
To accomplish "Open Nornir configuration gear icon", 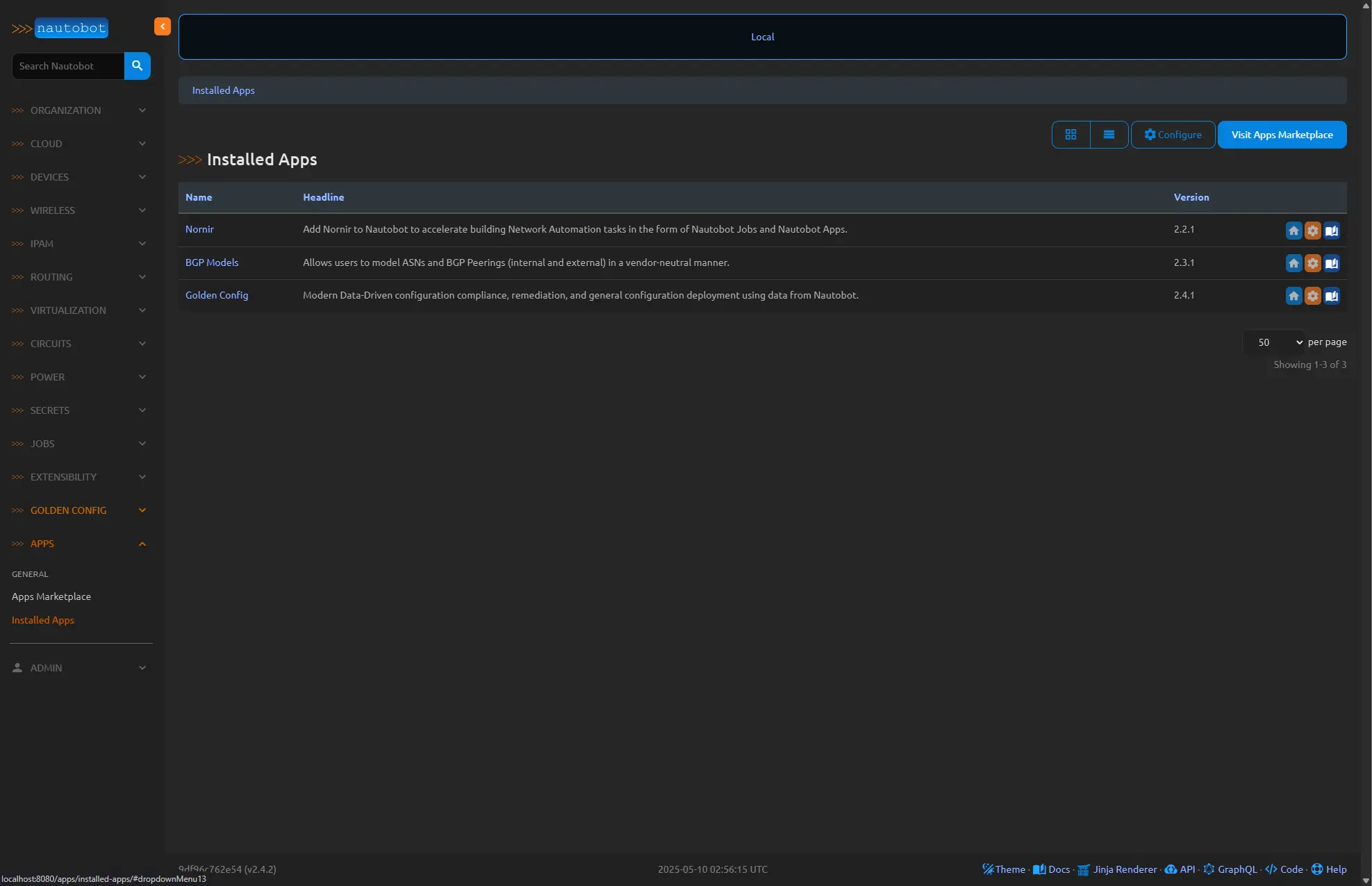I will click(x=1312, y=231).
